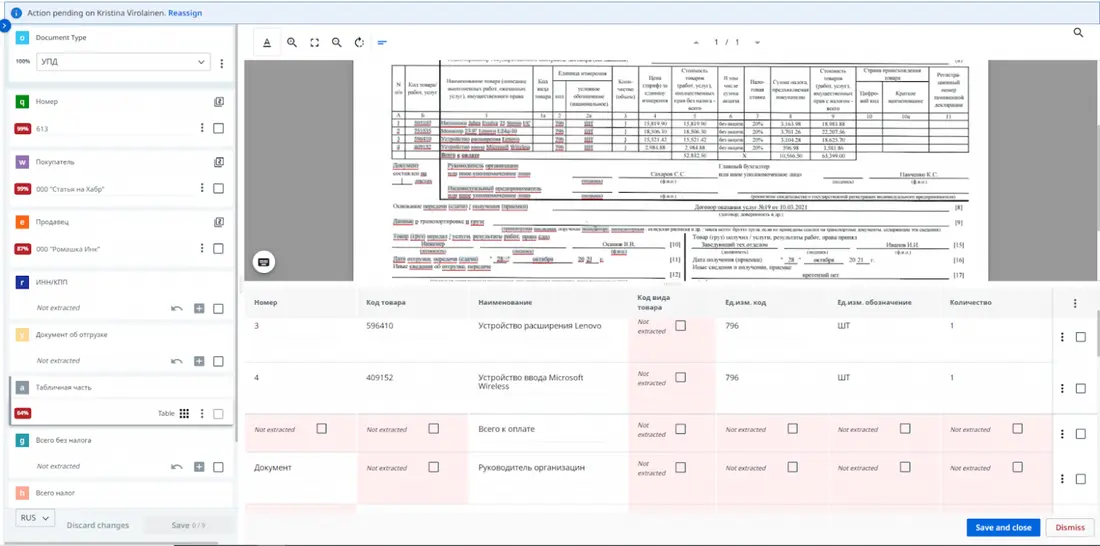Tick the confirm checkbox for Номер 613
1100x546 pixels.
click(218, 128)
